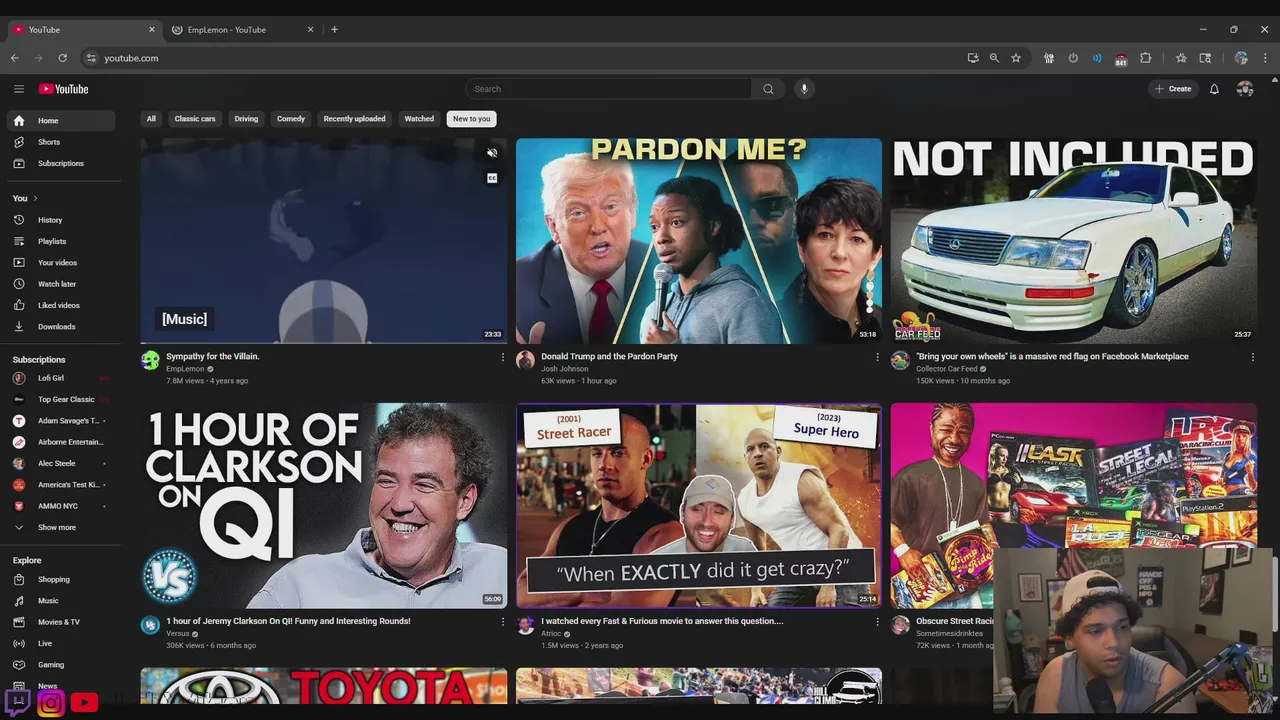Click the search magnifier button
Image resolution: width=1280 pixels, height=720 pixels.
click(x=768, y=89)
